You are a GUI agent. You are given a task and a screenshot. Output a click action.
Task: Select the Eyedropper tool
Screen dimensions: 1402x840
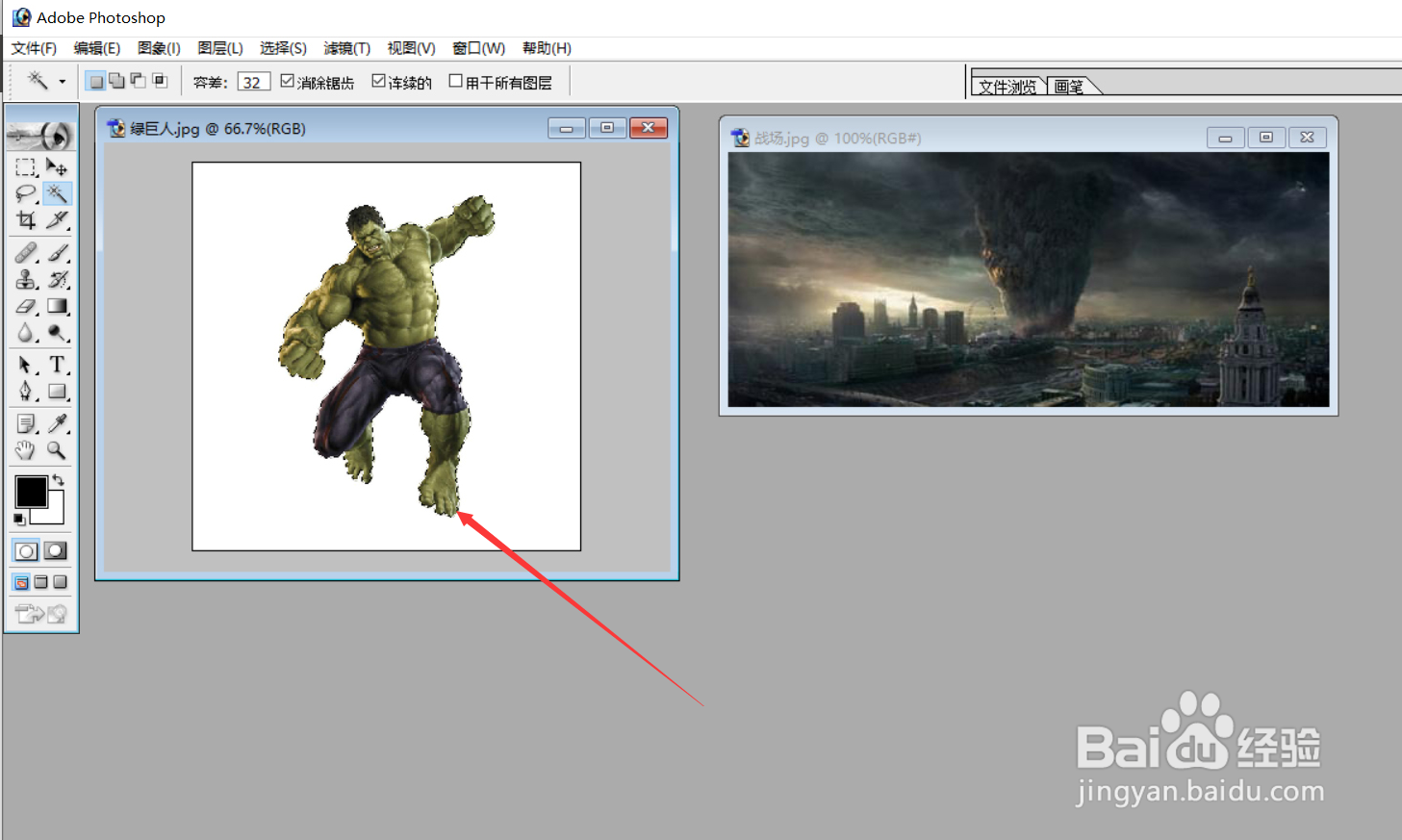click(x=57, y=423)
